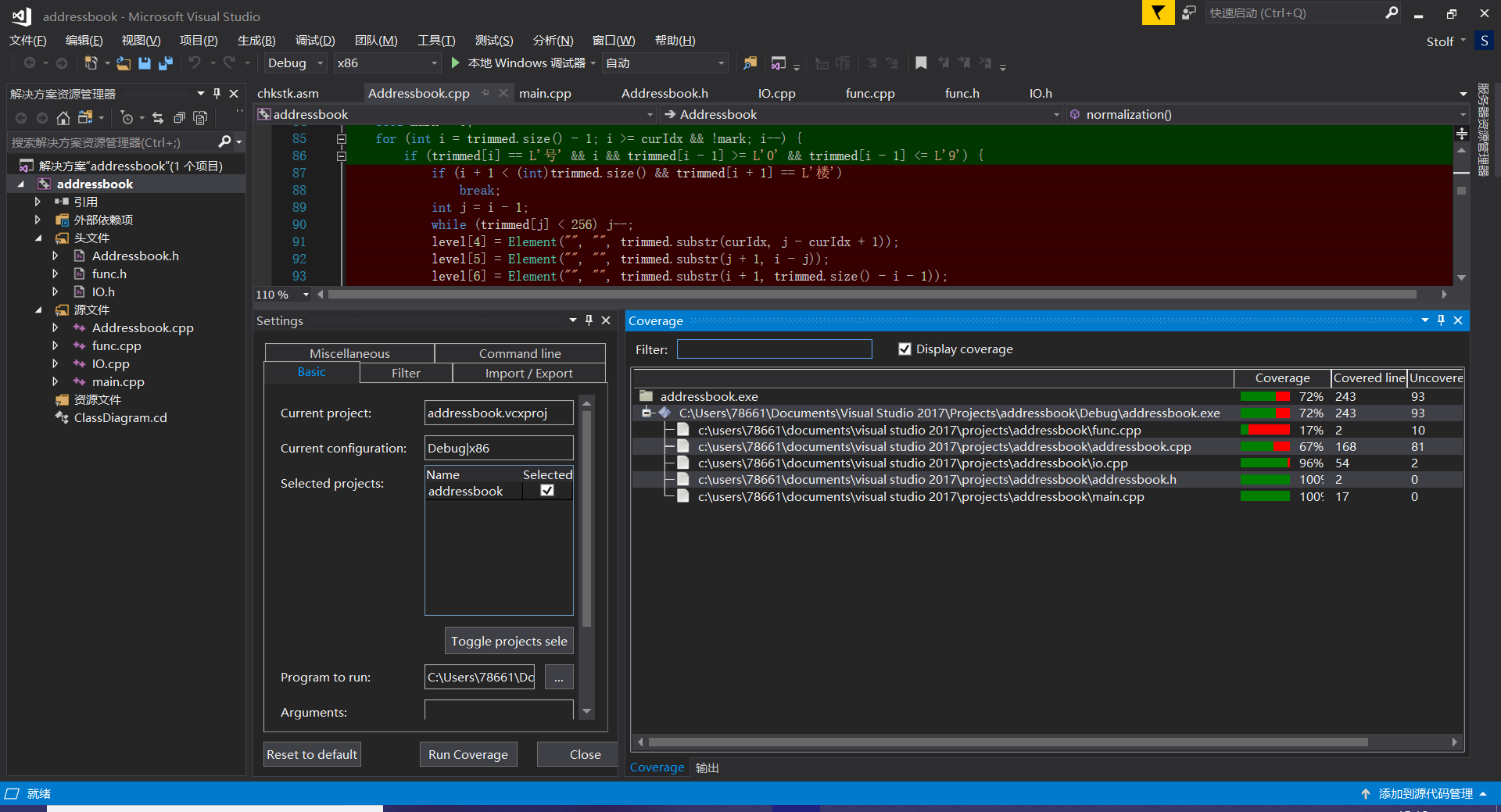Screen dimensions: 1501x812
Task: Select the func.cpp row in Coverage results
Action: click(x=1048, y=430)
